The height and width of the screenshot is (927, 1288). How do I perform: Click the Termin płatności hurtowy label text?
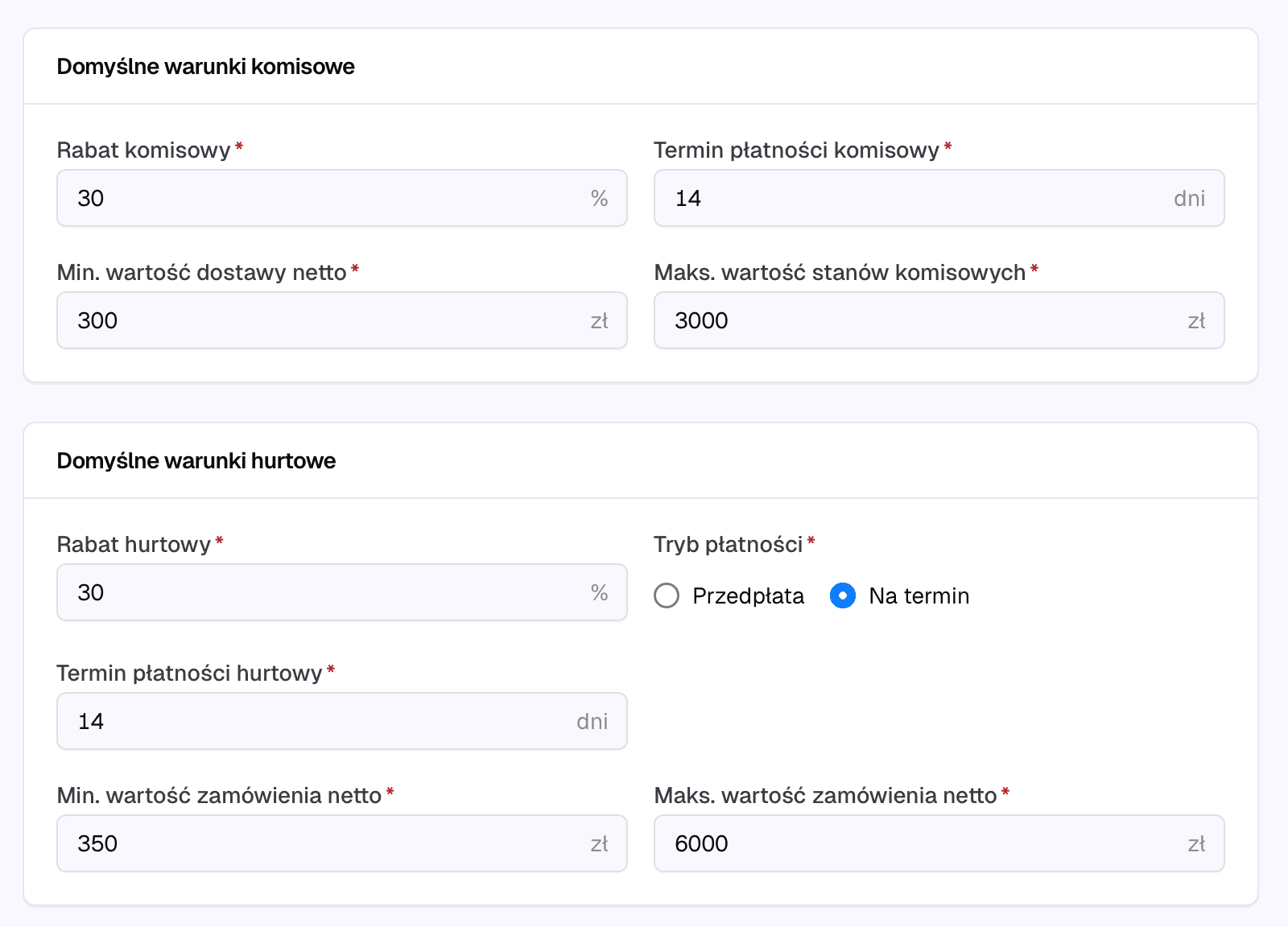(x=190, y=674)
